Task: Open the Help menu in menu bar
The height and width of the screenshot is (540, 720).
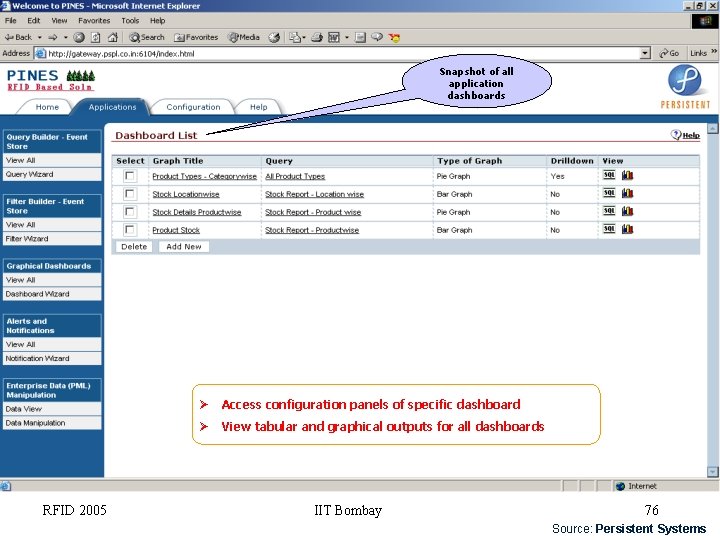Action: coord(158,21)
